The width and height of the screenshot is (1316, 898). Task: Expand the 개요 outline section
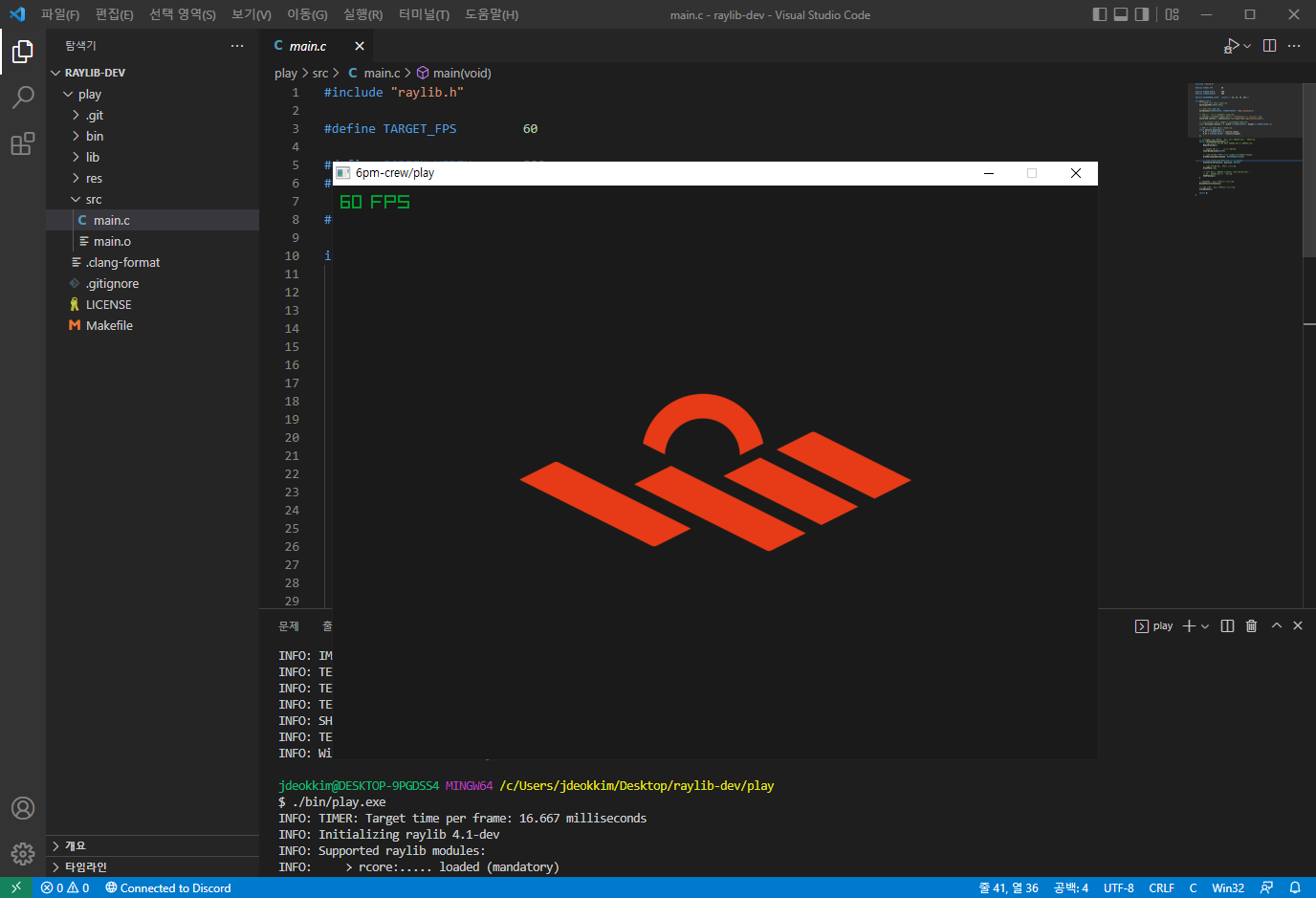point(153,845)
